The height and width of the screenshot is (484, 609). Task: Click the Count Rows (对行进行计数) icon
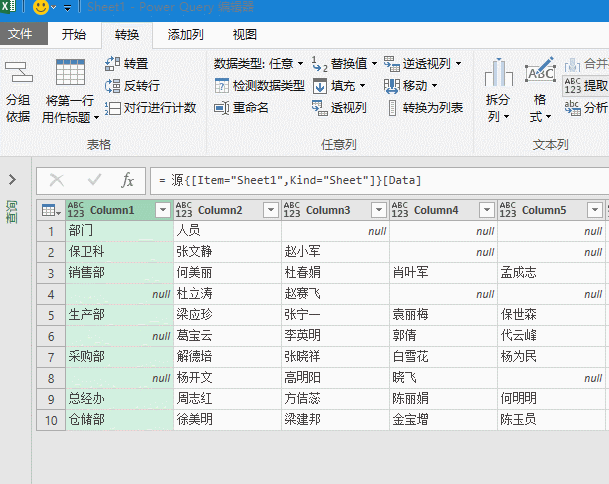(113, 108)
